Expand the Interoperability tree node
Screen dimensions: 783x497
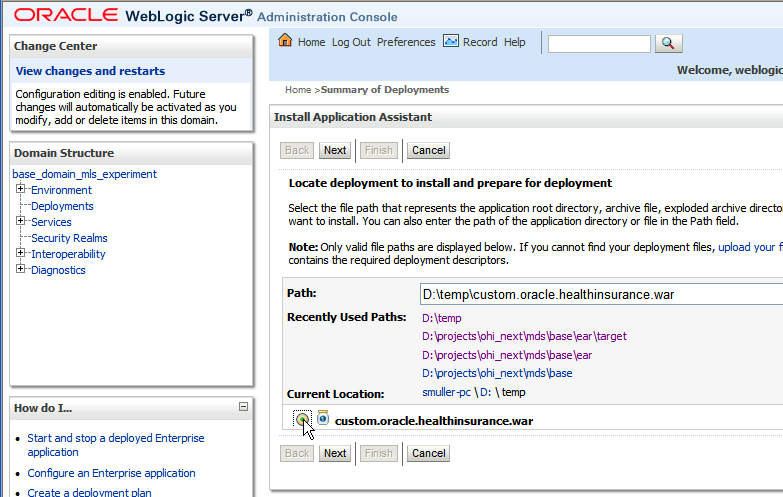pyautogui.click(x=20, y=253)
